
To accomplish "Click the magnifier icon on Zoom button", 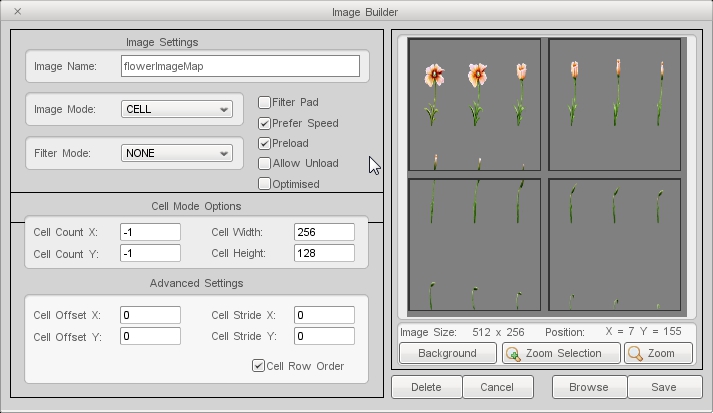I will point(635,354).
